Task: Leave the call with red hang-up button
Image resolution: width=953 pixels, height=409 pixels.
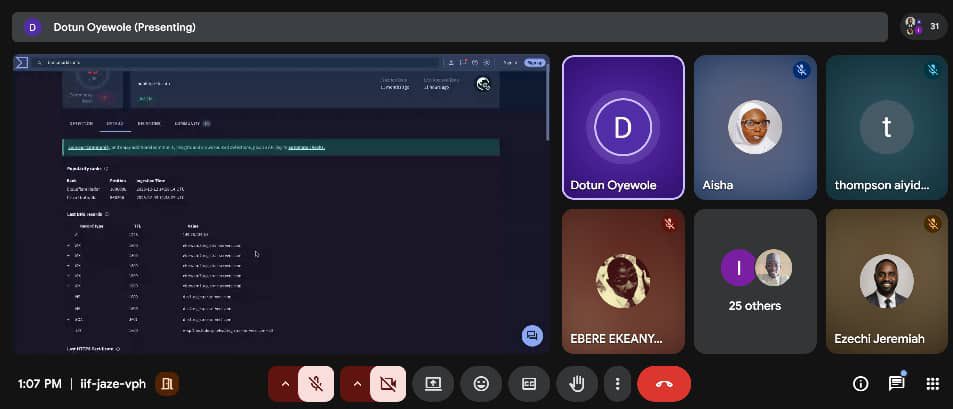Action: pos(664,384)
